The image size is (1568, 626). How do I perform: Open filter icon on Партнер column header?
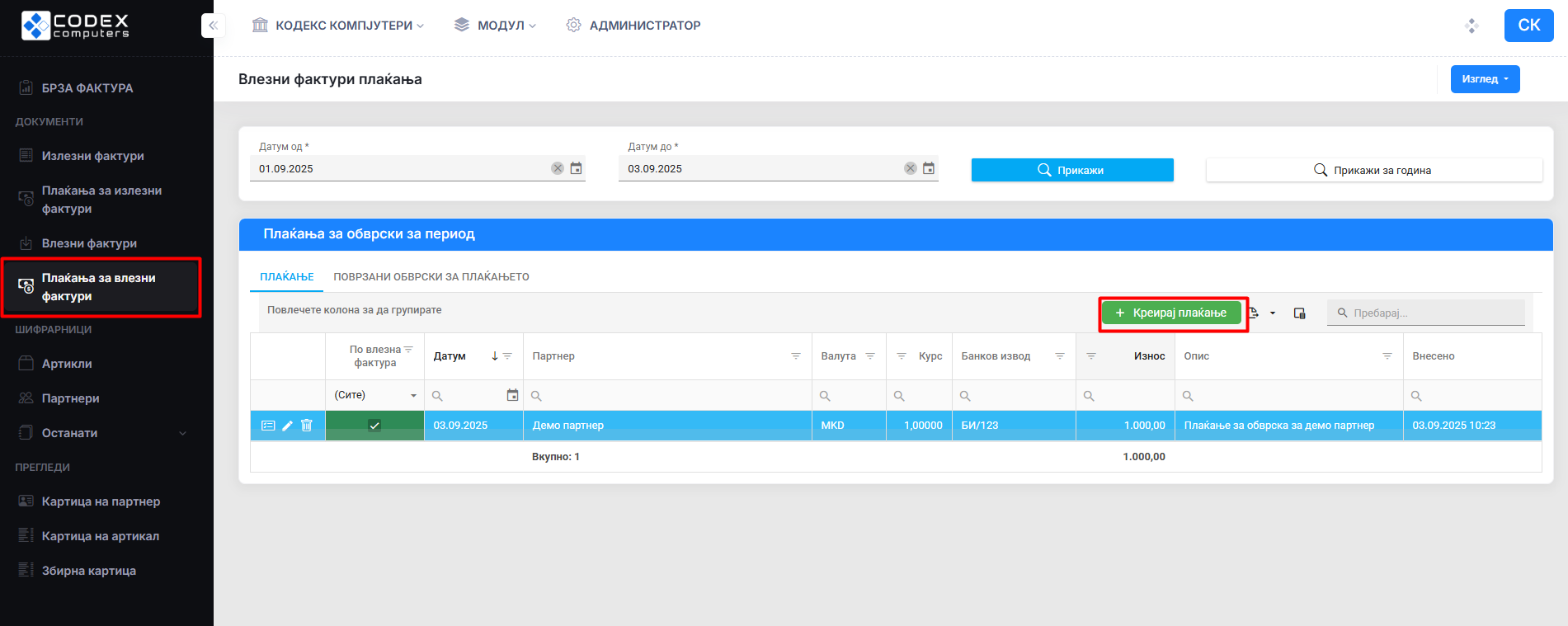coord(796,356)
